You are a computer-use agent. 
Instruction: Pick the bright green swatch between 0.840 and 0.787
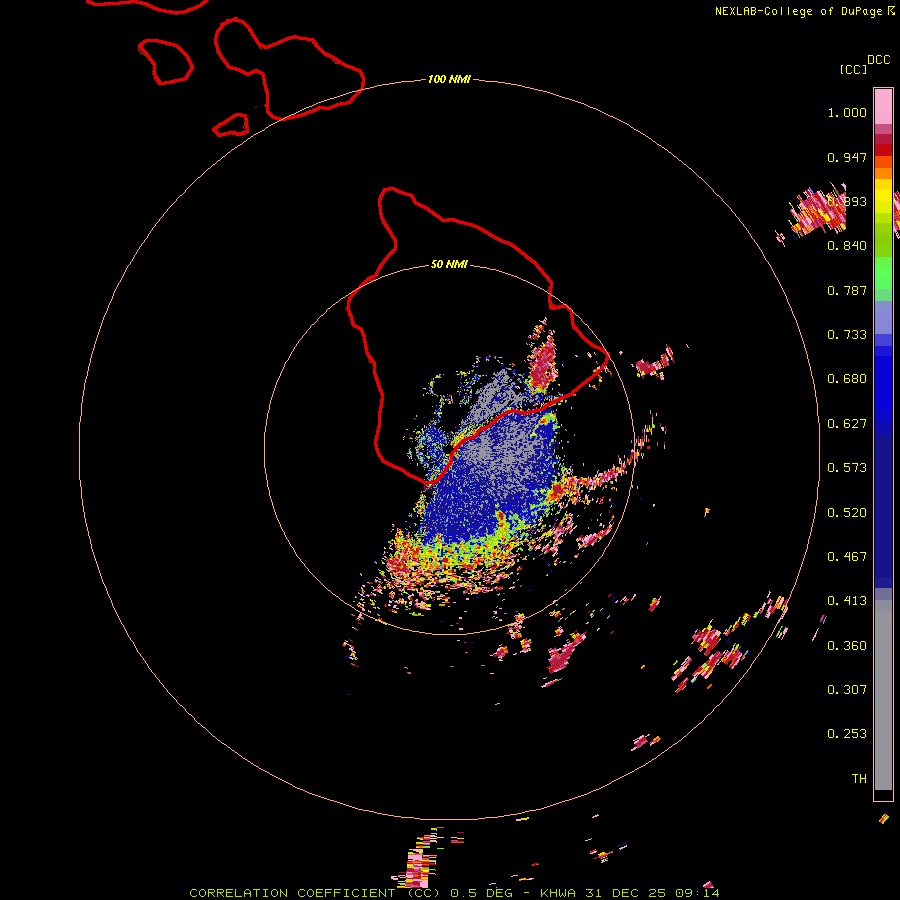(x=883, y=273)
